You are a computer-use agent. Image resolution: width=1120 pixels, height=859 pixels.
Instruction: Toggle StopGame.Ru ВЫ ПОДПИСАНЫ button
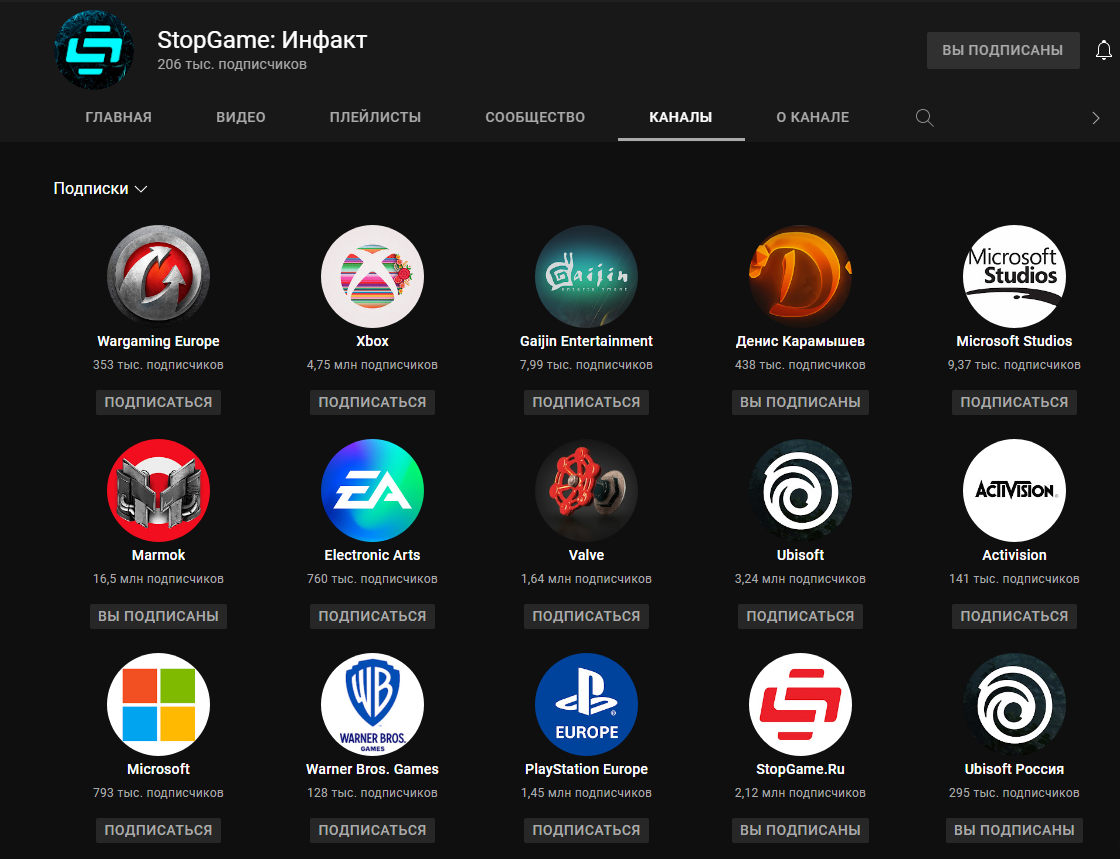(x=800, y=830)
